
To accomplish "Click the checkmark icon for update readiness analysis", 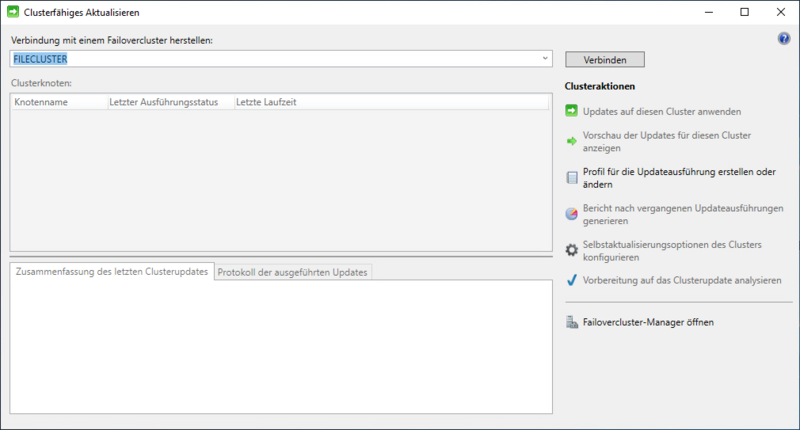I will [572, 281].
